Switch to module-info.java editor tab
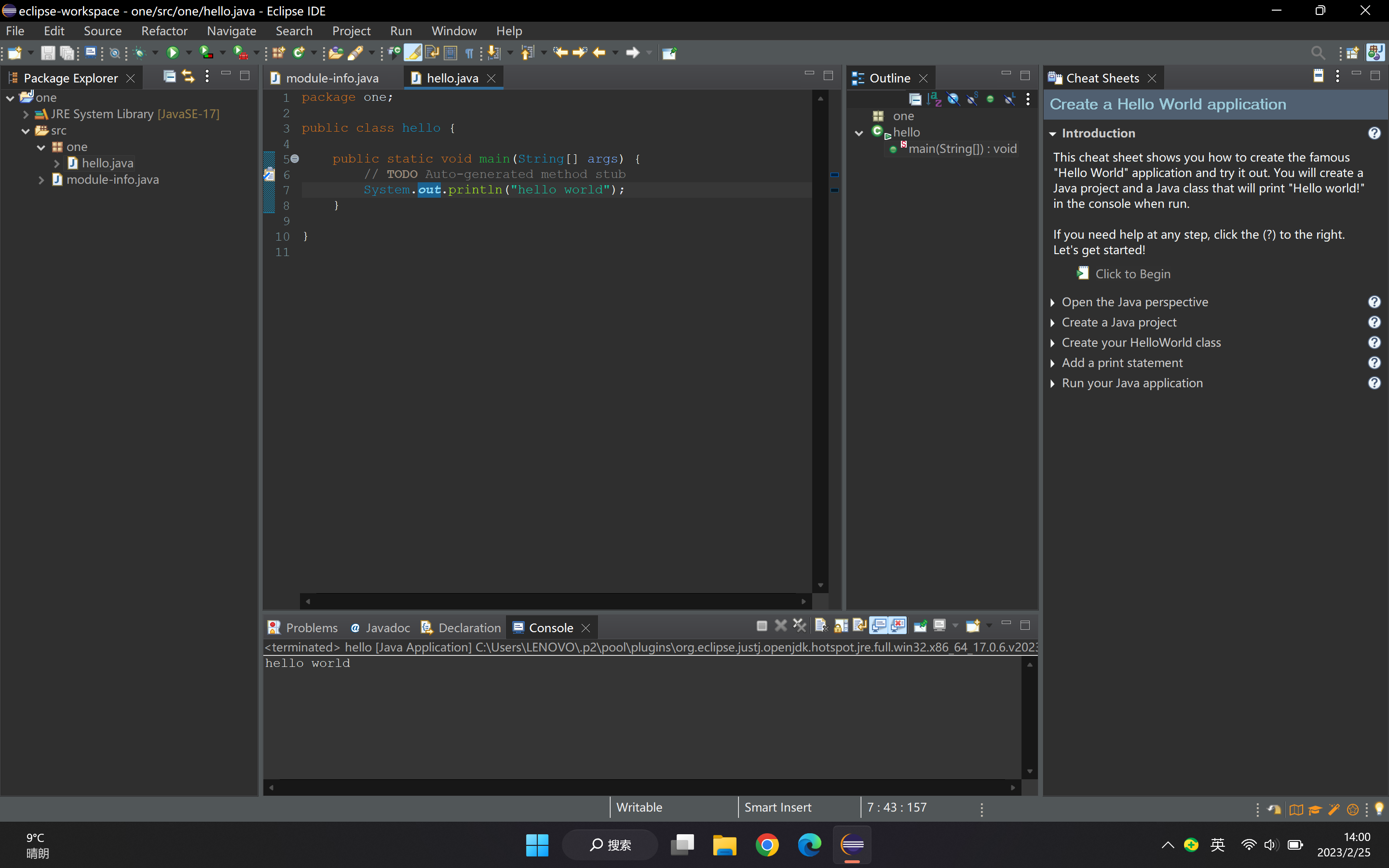Screen dimensions: 1389x868 coord(332,78)
